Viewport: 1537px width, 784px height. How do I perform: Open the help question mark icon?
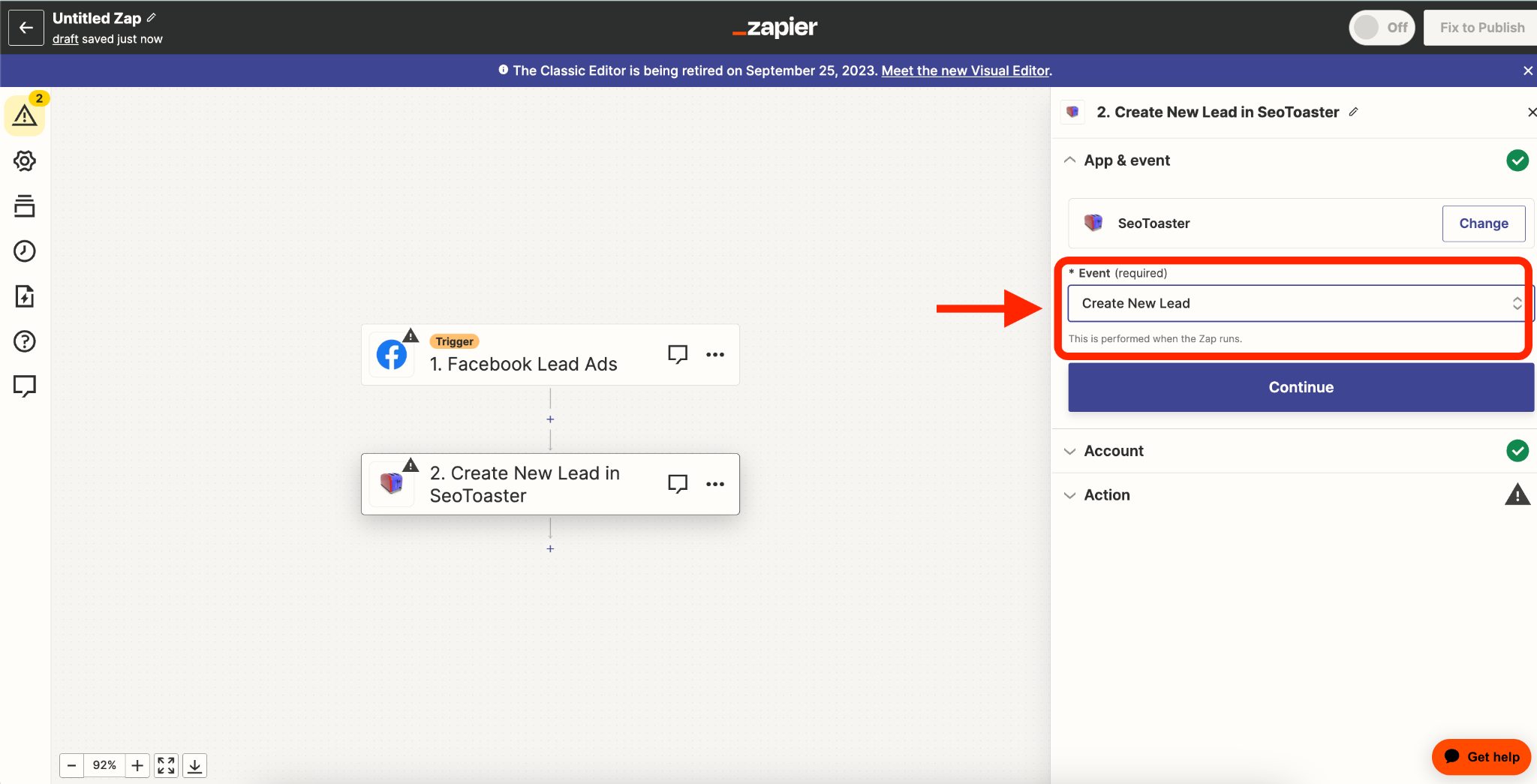point(25,341)
